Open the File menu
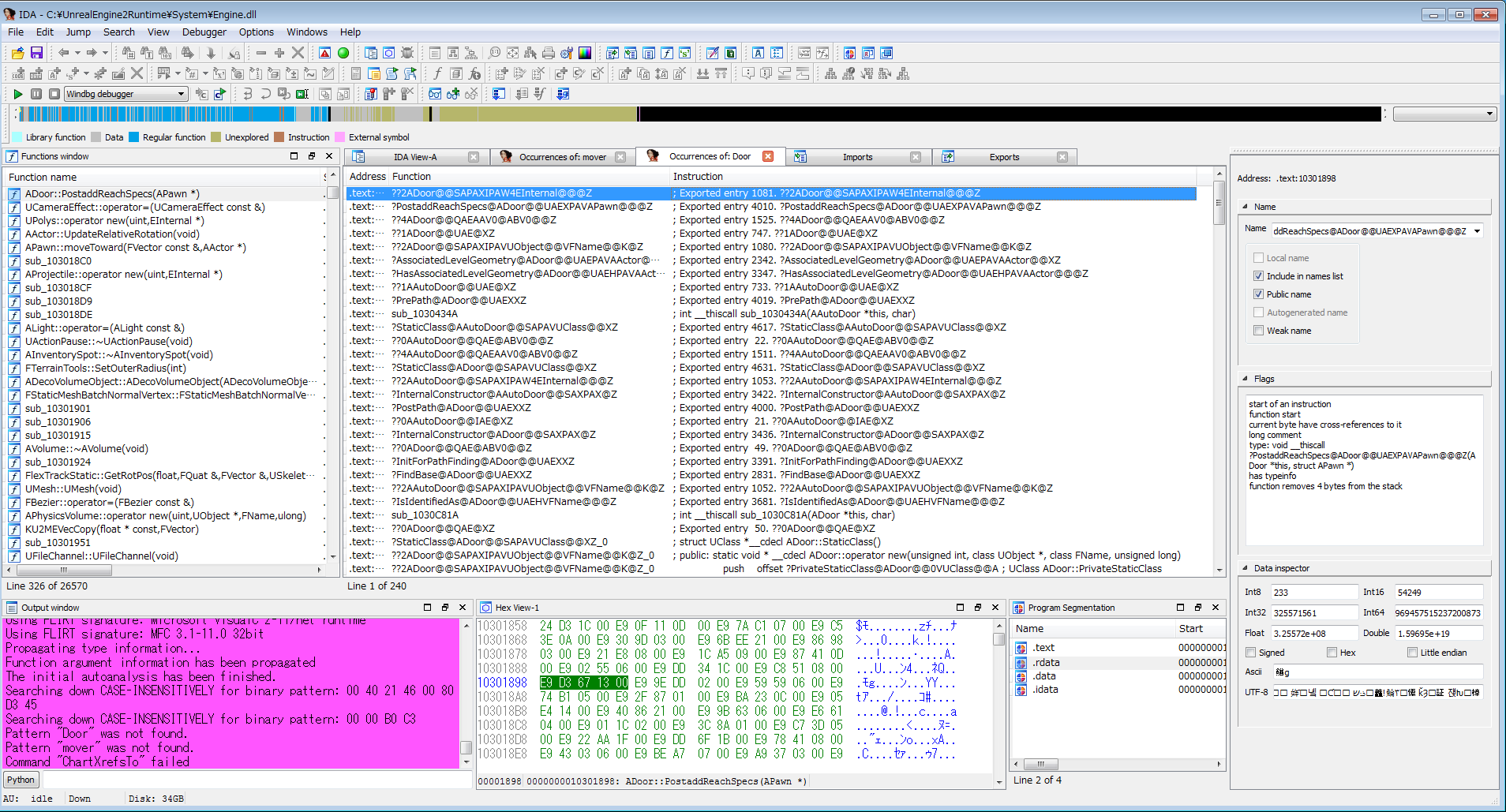Image resolution: width=1506 pixels, height=812 pixels. click(x=16, y=32)
